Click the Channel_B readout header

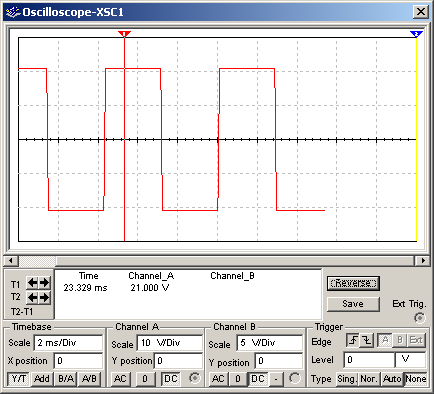[x=232, y=276]
